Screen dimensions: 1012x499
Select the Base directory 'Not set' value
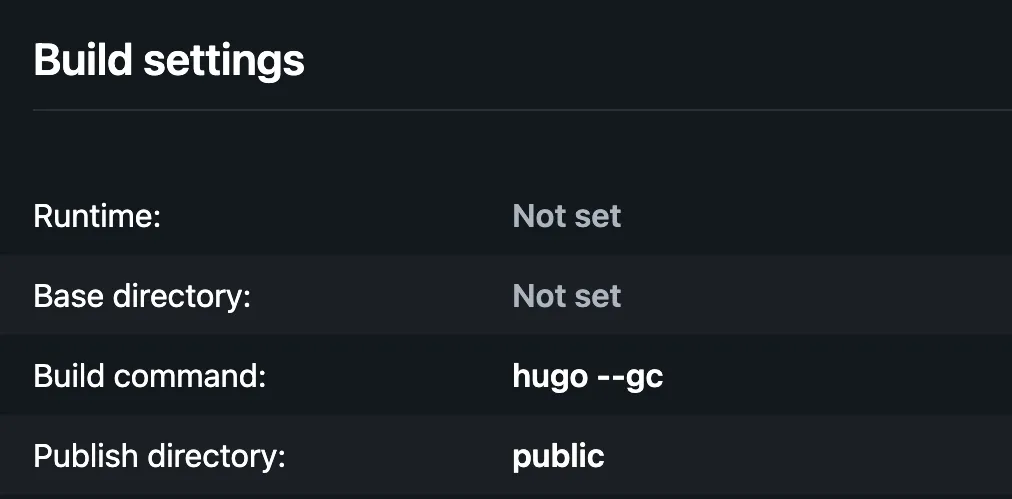click(x=566, y=296)
